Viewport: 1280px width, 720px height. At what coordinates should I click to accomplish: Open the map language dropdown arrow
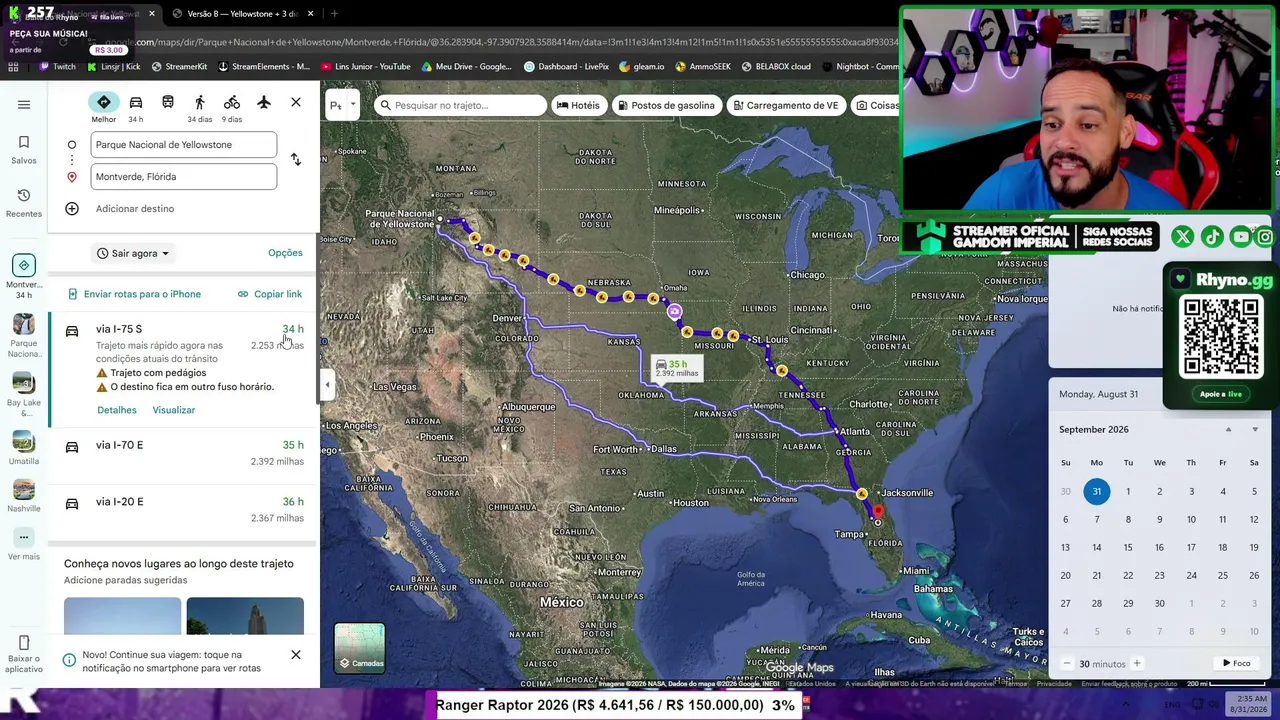tap(352, 105)
